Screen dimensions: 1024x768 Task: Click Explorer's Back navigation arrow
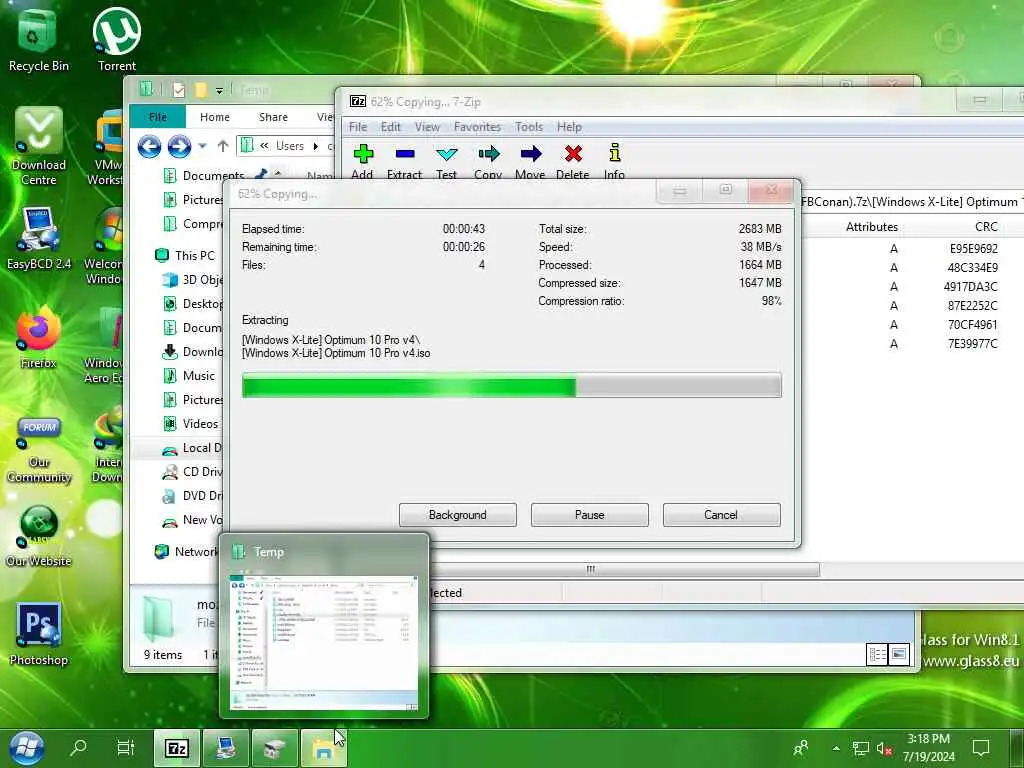point(150,146)
